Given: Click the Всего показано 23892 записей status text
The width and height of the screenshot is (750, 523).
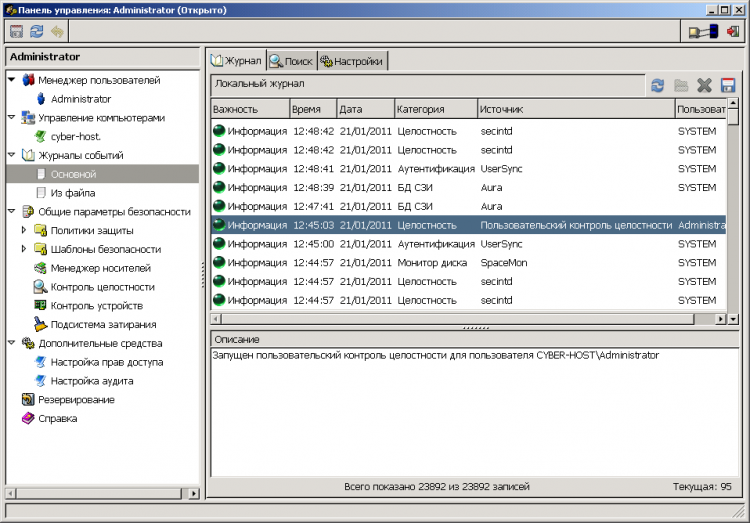Looking at the screenshot, I should [437, 487].
